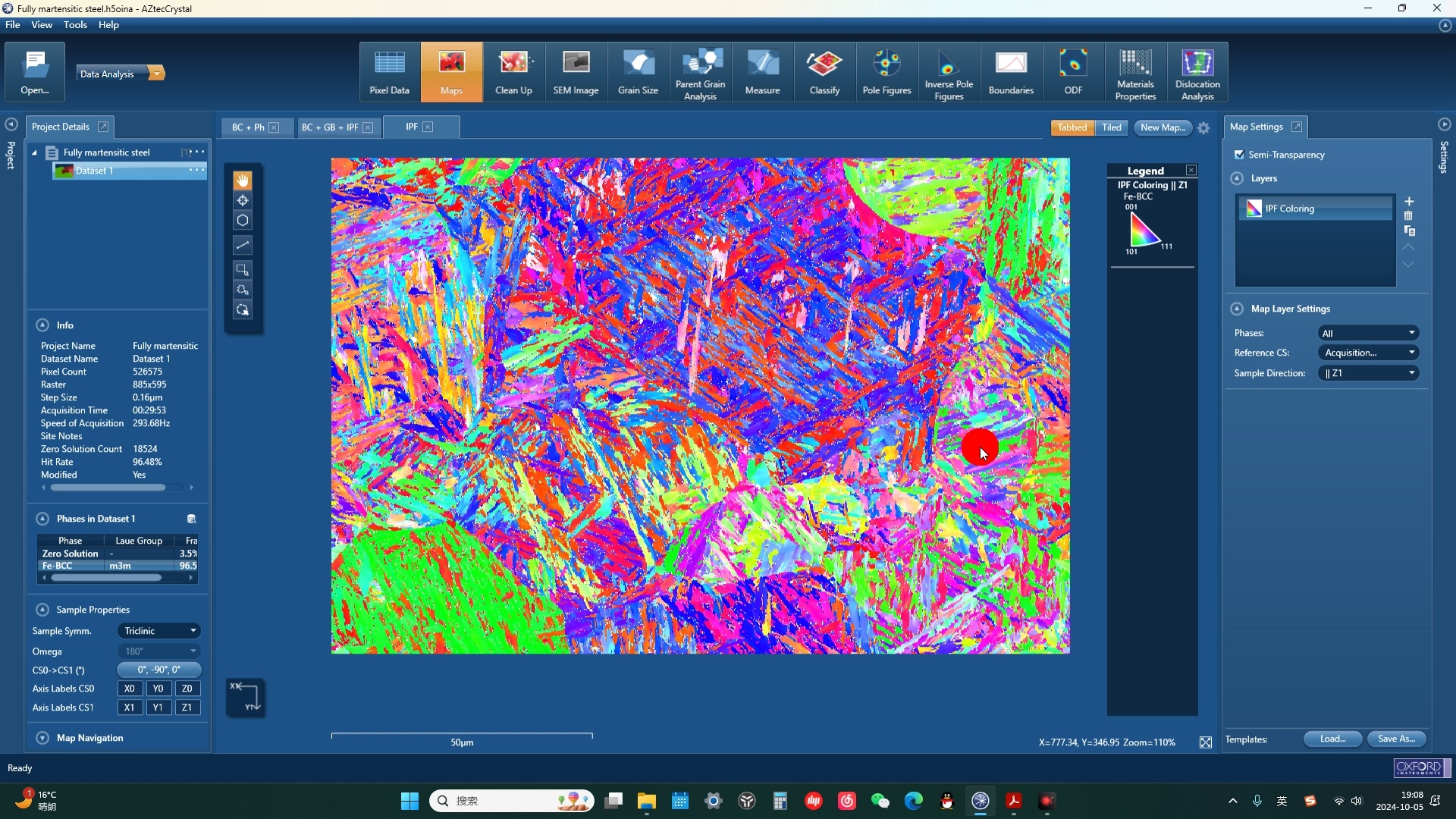Open the Sample Direction dropdown
Screen dimensions: 1456x819
click(1369, 373)
